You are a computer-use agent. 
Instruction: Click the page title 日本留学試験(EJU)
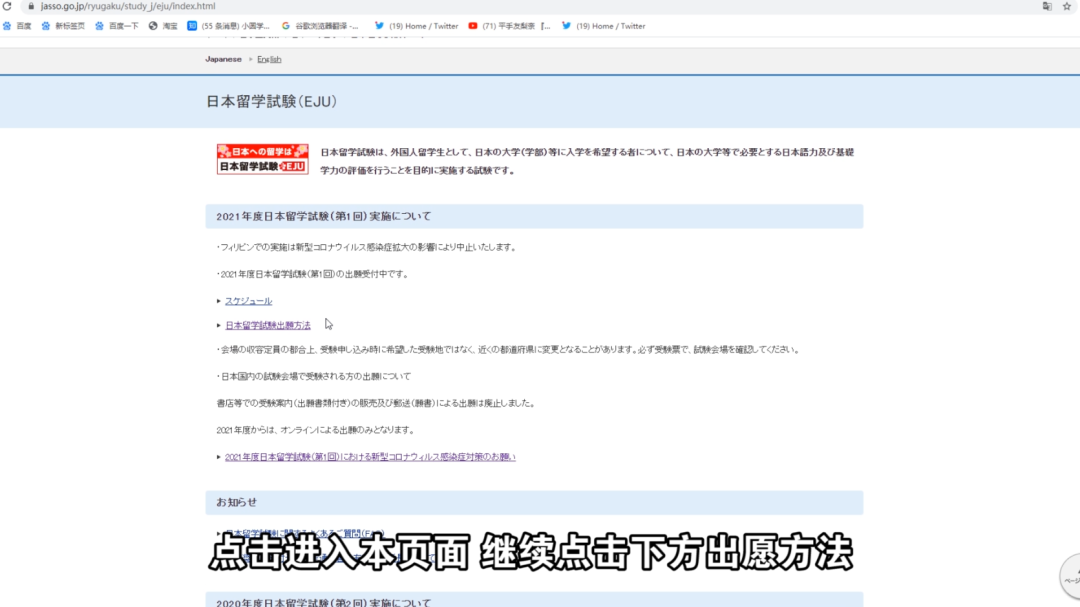tap(271, 101)
